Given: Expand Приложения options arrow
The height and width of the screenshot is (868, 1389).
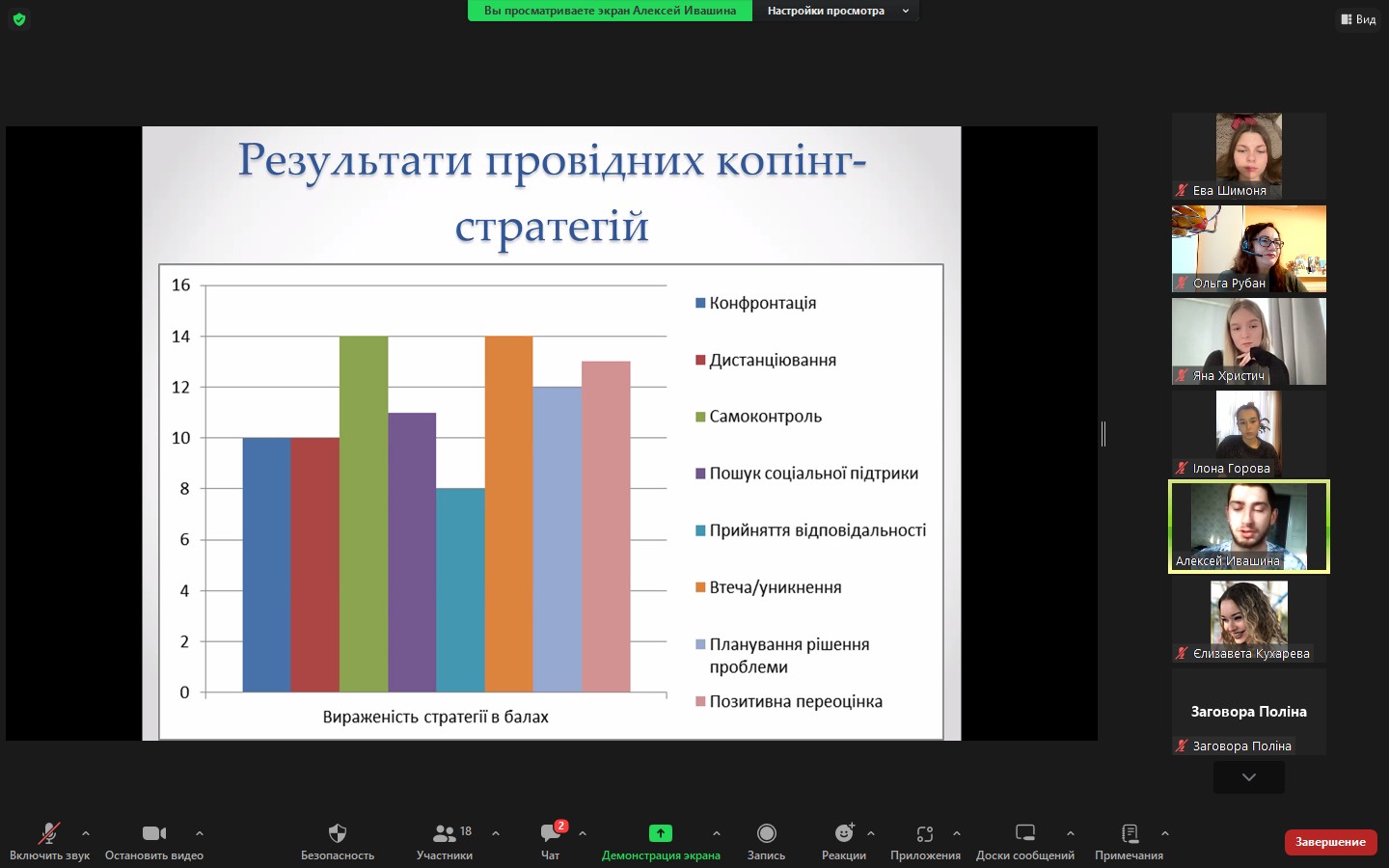Looking at the screenshot, I should tap(957, 833).
